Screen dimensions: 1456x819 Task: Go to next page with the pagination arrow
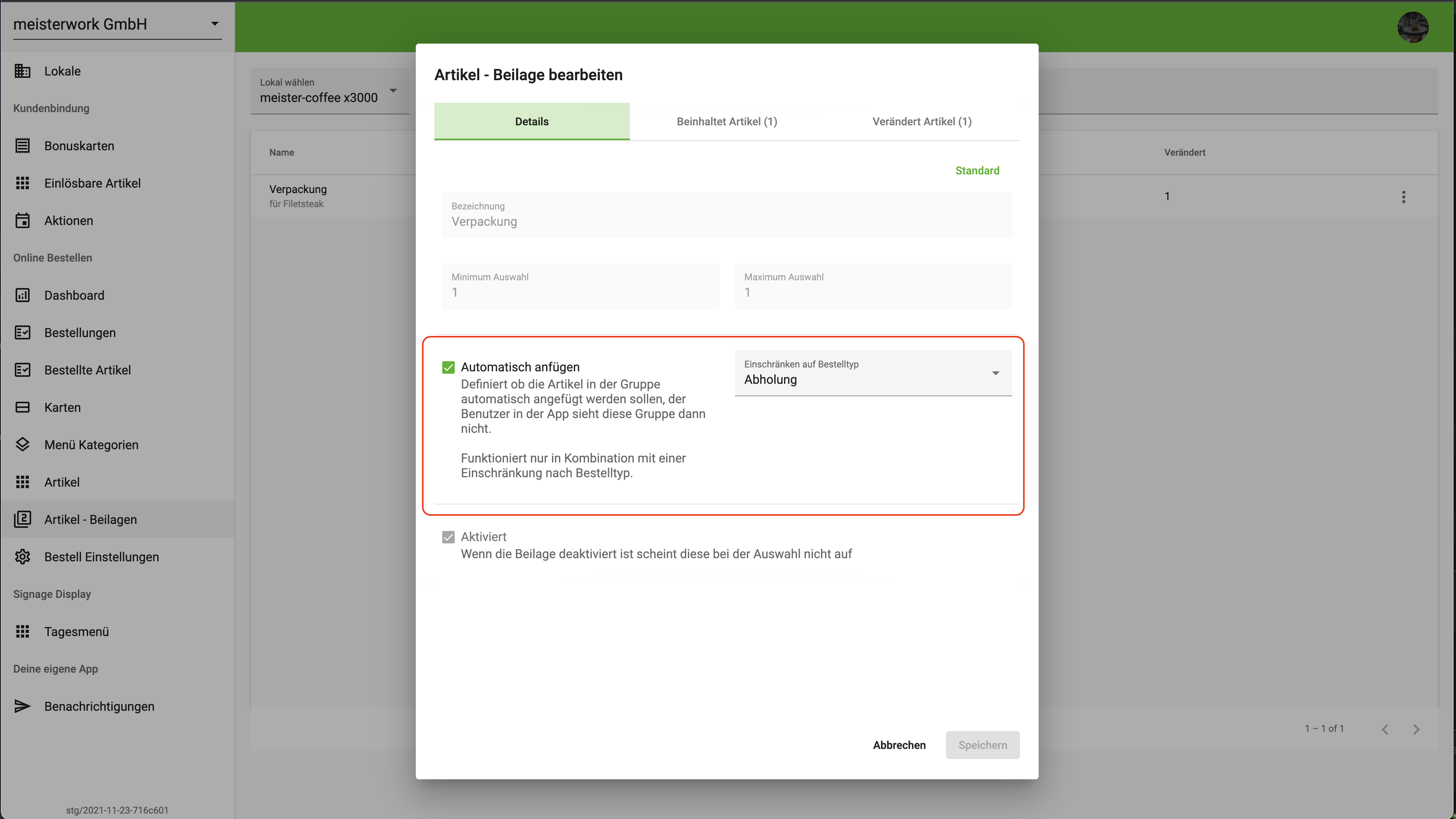tap(1416, 729)
